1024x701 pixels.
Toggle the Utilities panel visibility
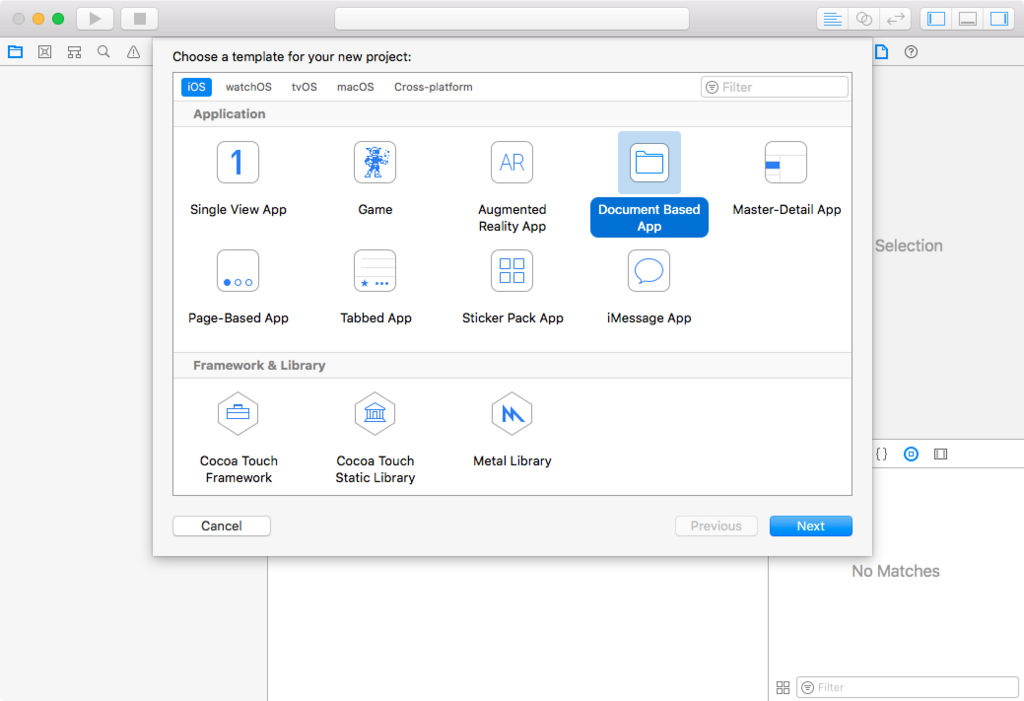999,19
